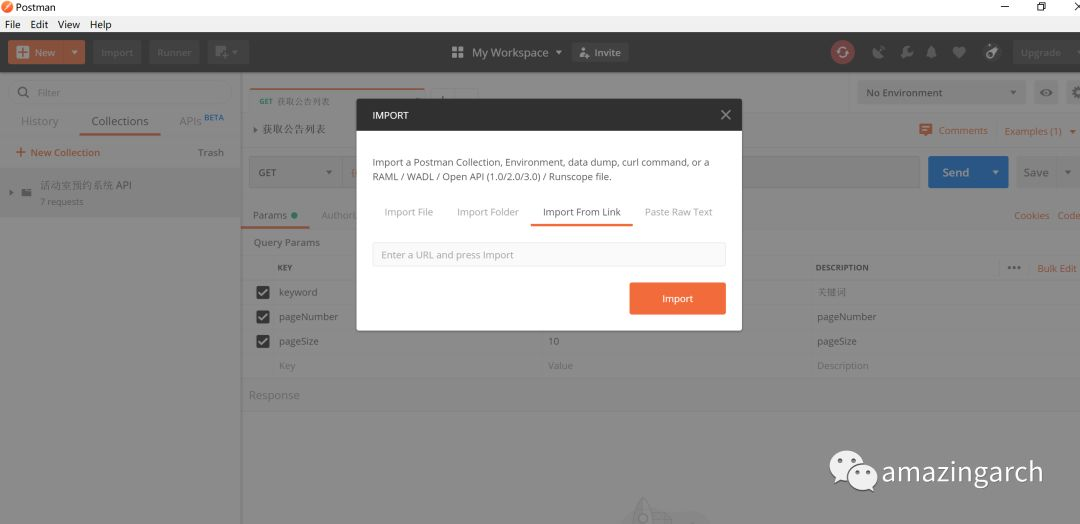The image size is (1080, 524).
Task: Click the three dots column options icon
Action: click(1014, 268)
